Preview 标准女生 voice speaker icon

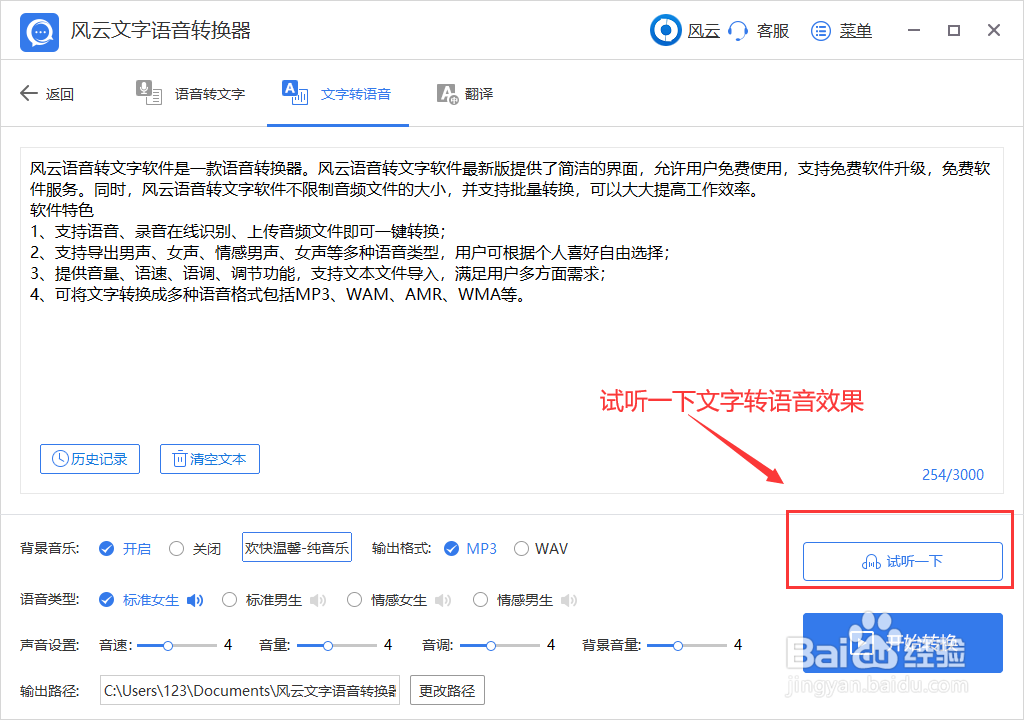click(x=195, y=600)
